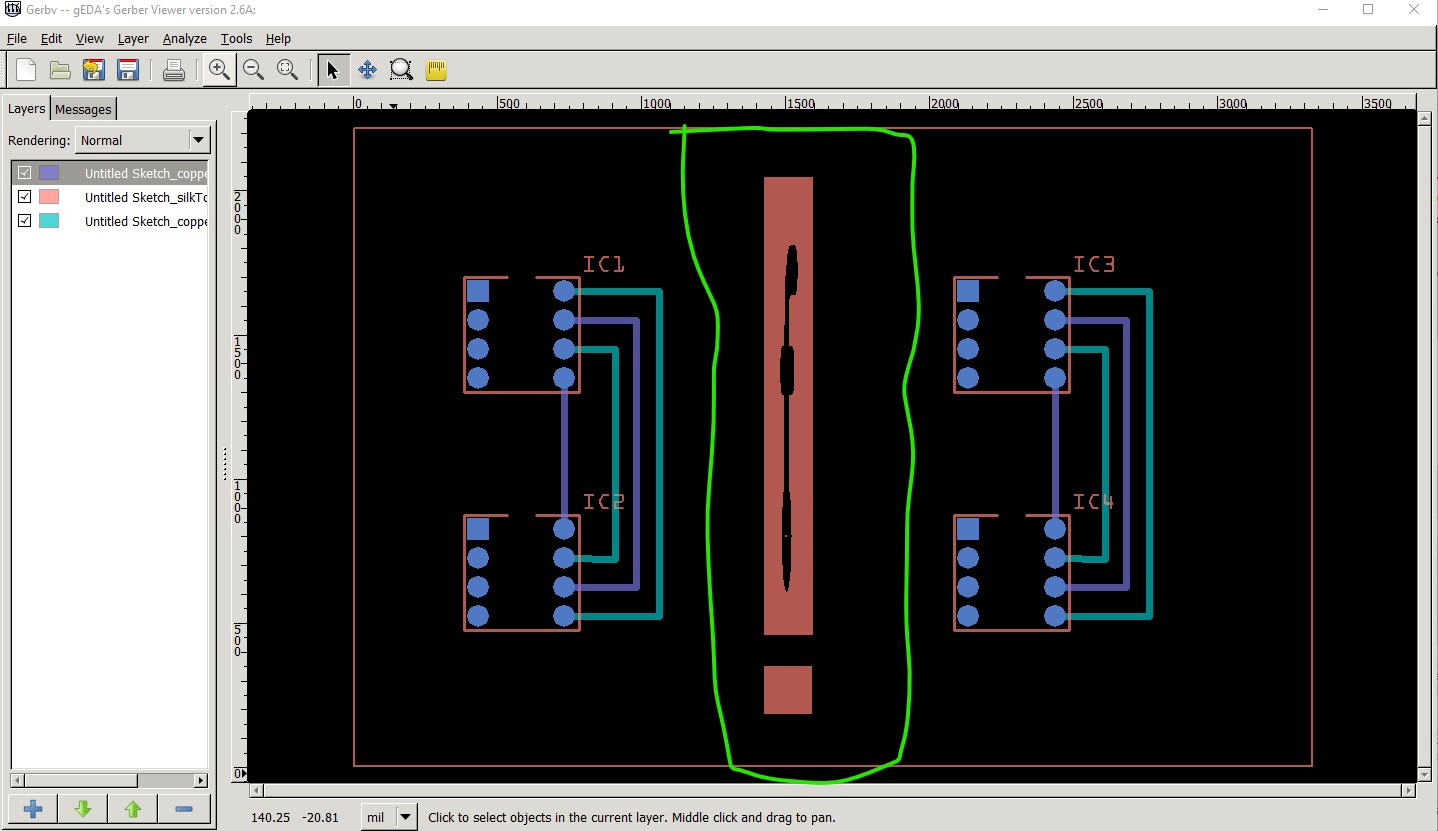Select the bottom Untitled Sketch_copper layer row
The height and width of the screenshot is (831, 1438).
[110, 221]
